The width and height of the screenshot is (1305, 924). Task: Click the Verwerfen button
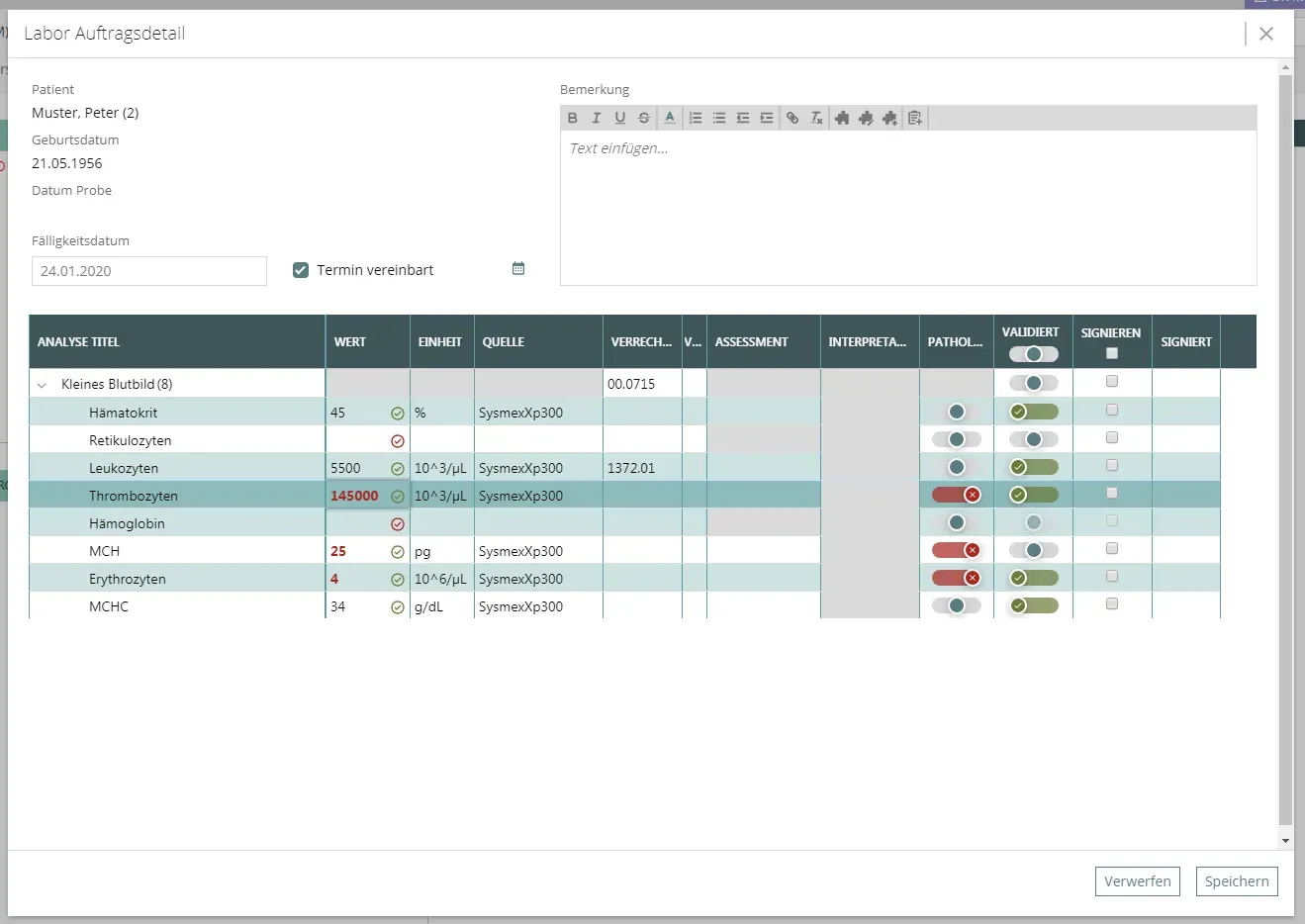tap(1138, 881)
